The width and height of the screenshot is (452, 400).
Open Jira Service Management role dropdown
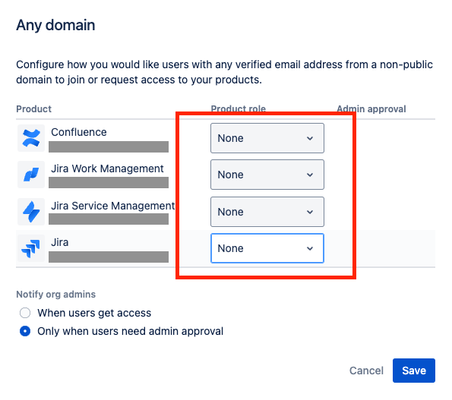[x=267, y=212]
